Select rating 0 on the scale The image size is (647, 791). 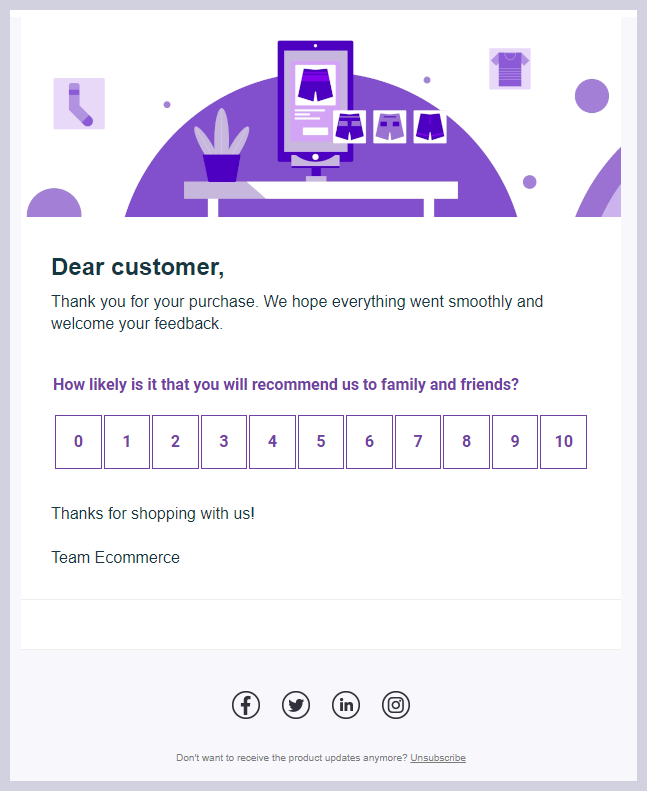tap(78, 442)
